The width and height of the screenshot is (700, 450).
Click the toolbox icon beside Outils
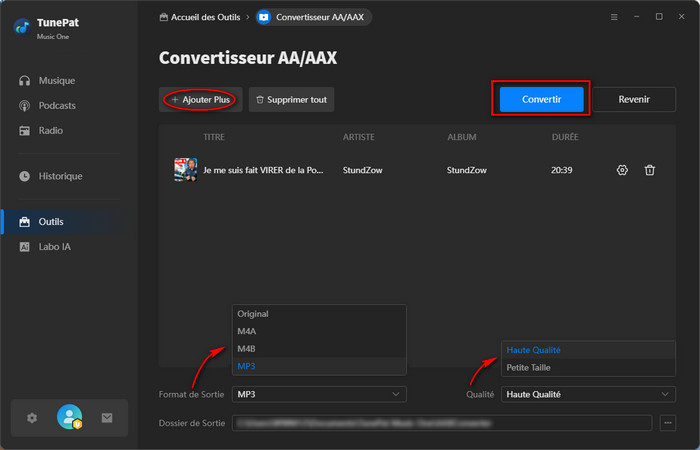click(25, 222)
